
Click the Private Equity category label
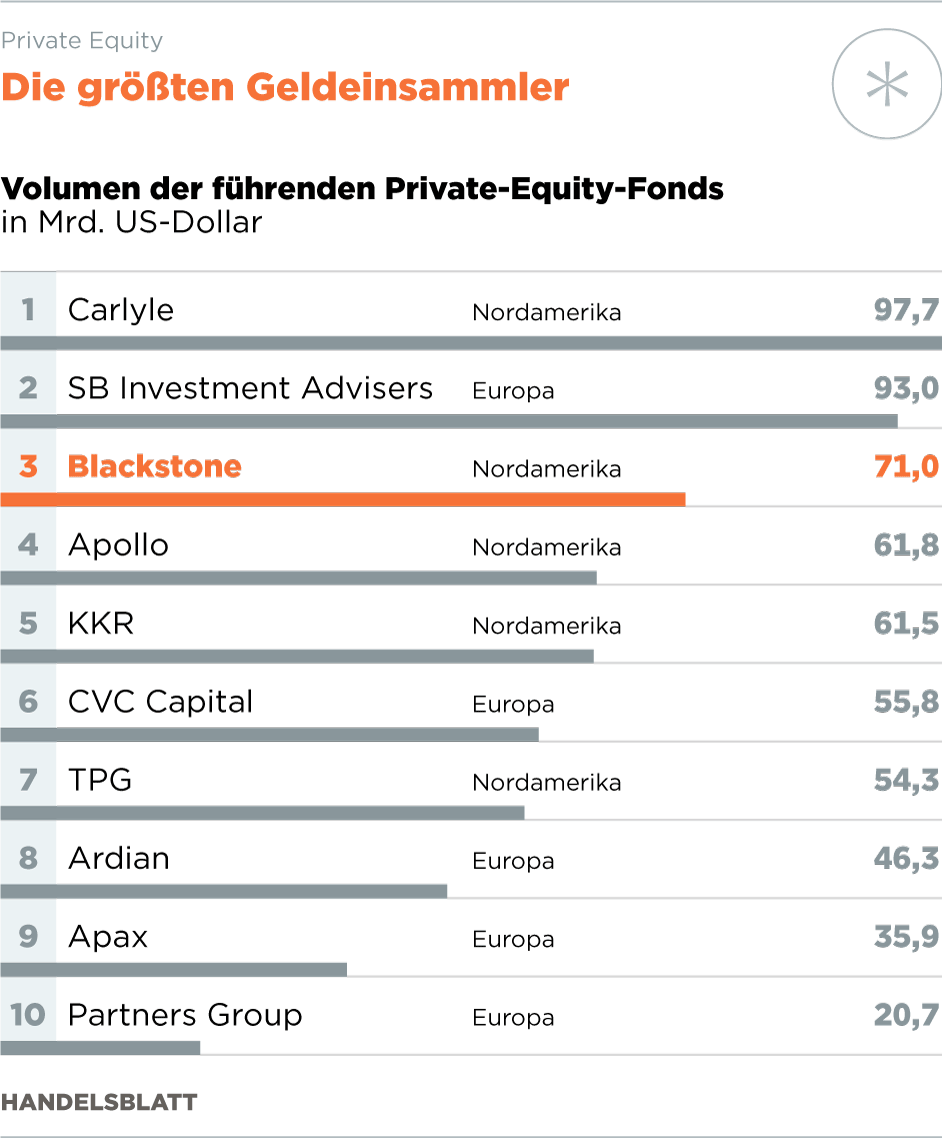click(x=82, y=41)
